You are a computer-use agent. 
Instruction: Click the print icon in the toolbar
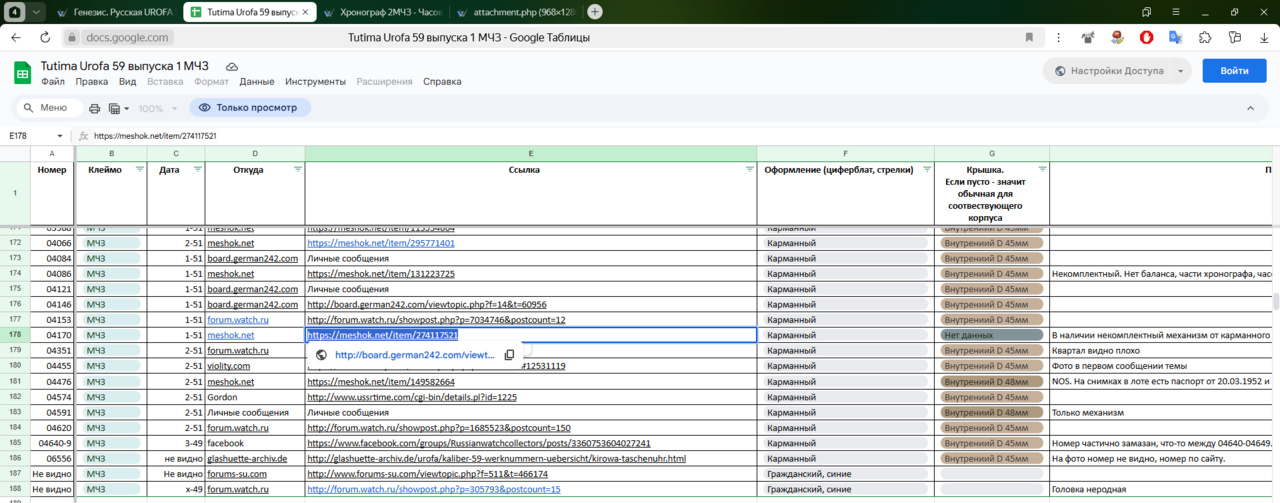coord(95,108)
